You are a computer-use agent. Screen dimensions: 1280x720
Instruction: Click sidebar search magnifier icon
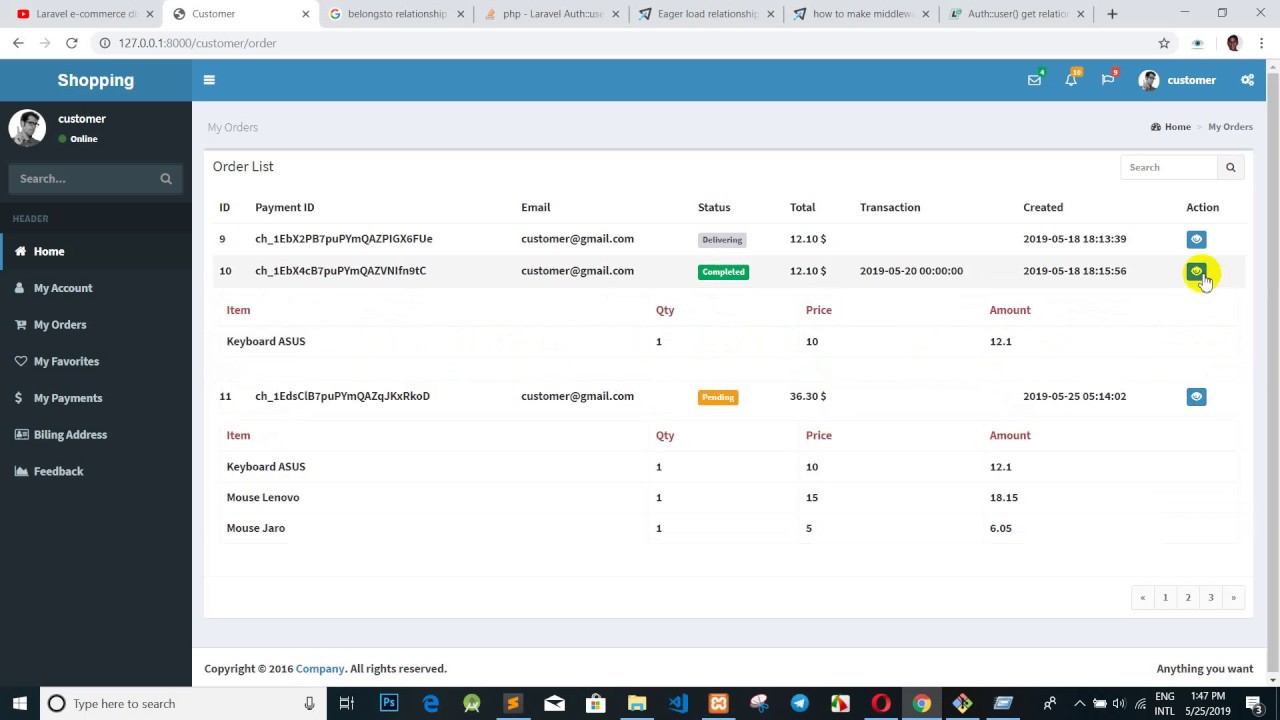click(x=166, y=179)
